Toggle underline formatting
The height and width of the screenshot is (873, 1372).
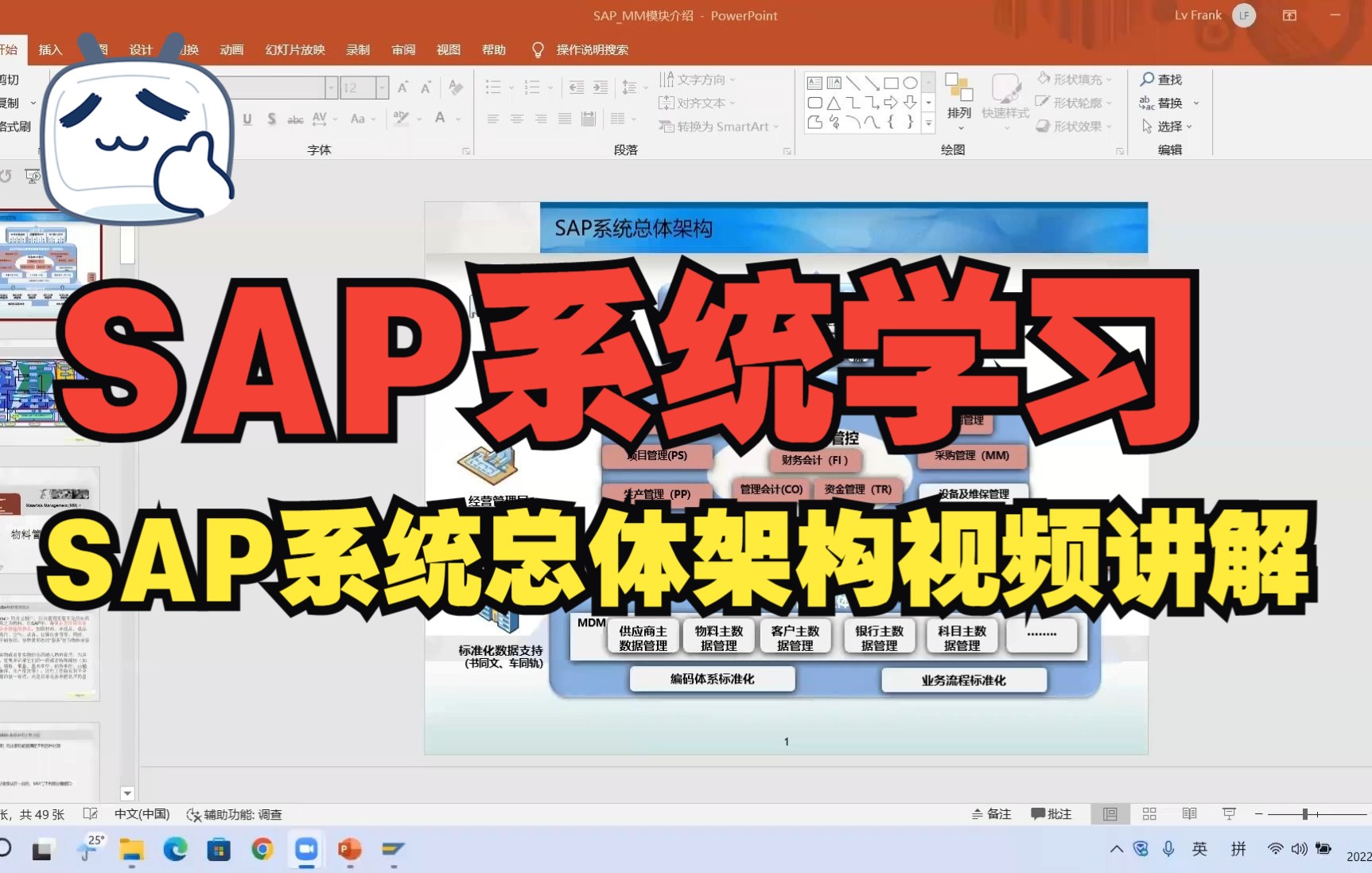point(247,119)
